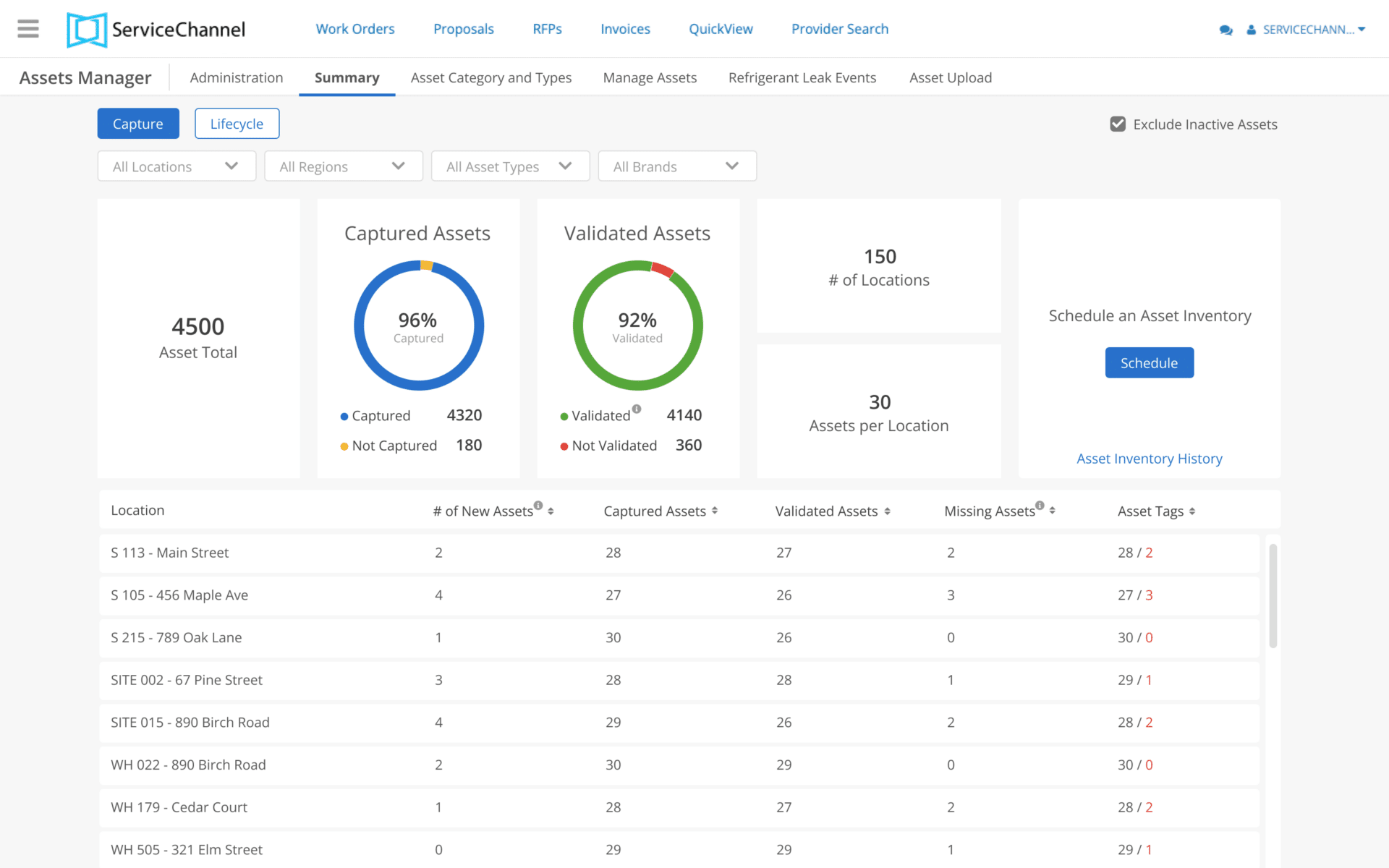Click the ServiceChannel logo

pyautogui.click(x=156, y=30)
